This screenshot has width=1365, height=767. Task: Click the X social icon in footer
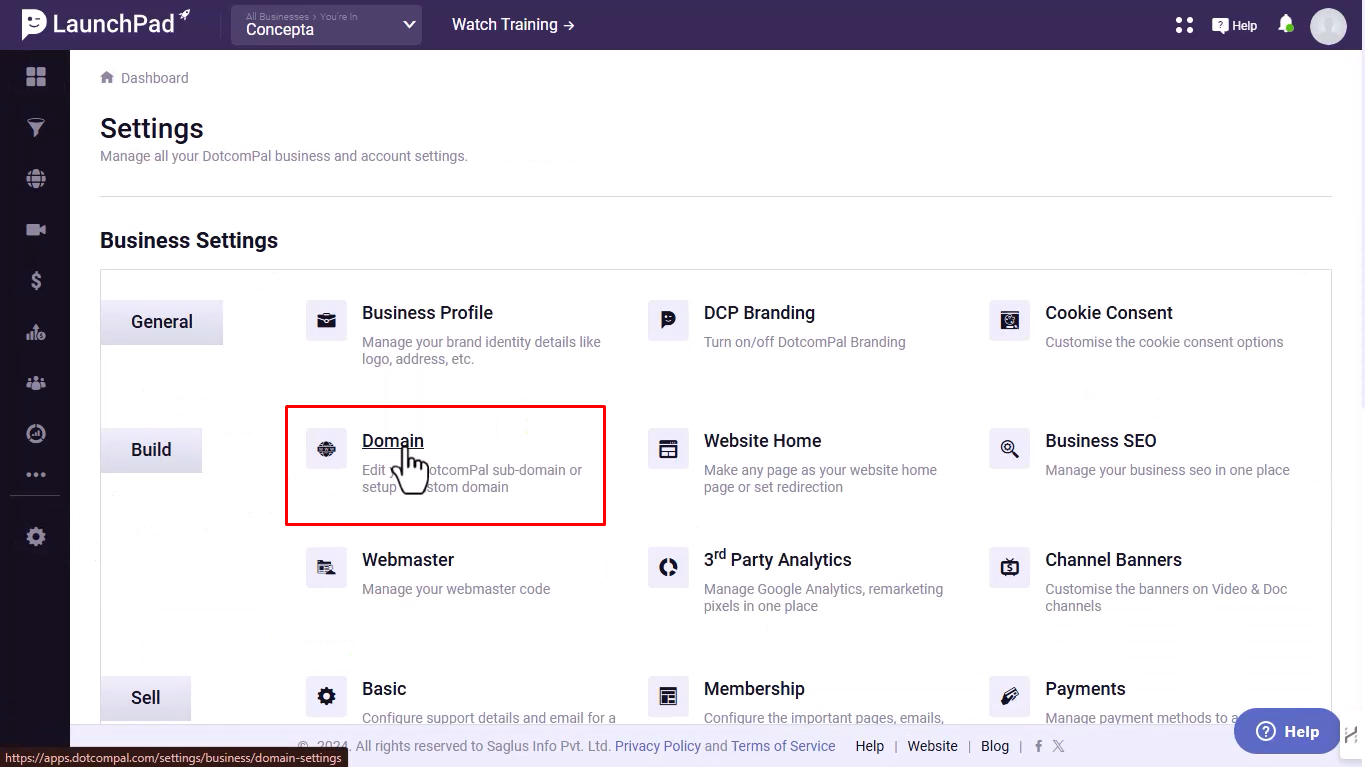pyautogui.click(x=1058, y=746)
